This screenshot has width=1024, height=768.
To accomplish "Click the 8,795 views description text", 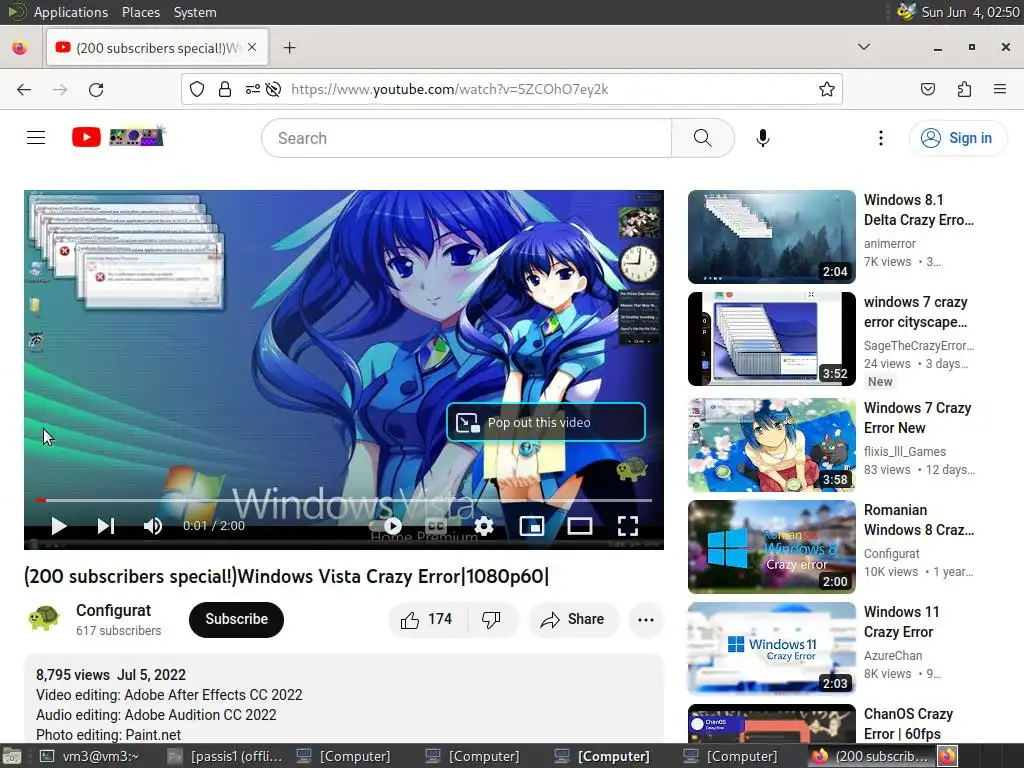I will point(73,675).
